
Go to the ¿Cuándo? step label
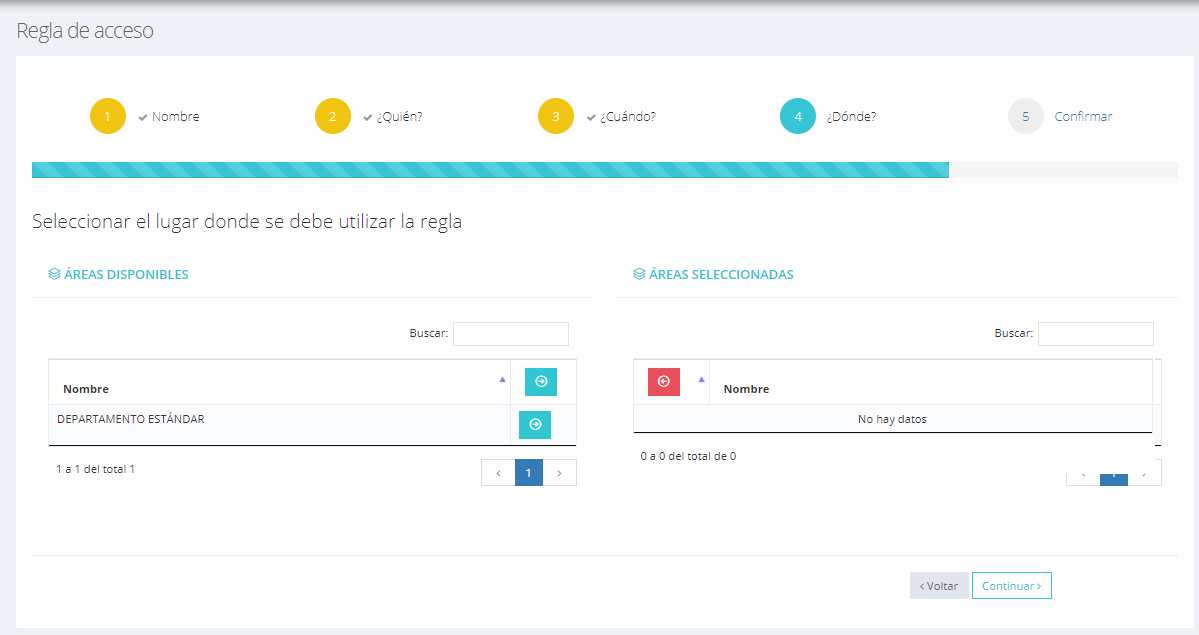coord(628,117)
